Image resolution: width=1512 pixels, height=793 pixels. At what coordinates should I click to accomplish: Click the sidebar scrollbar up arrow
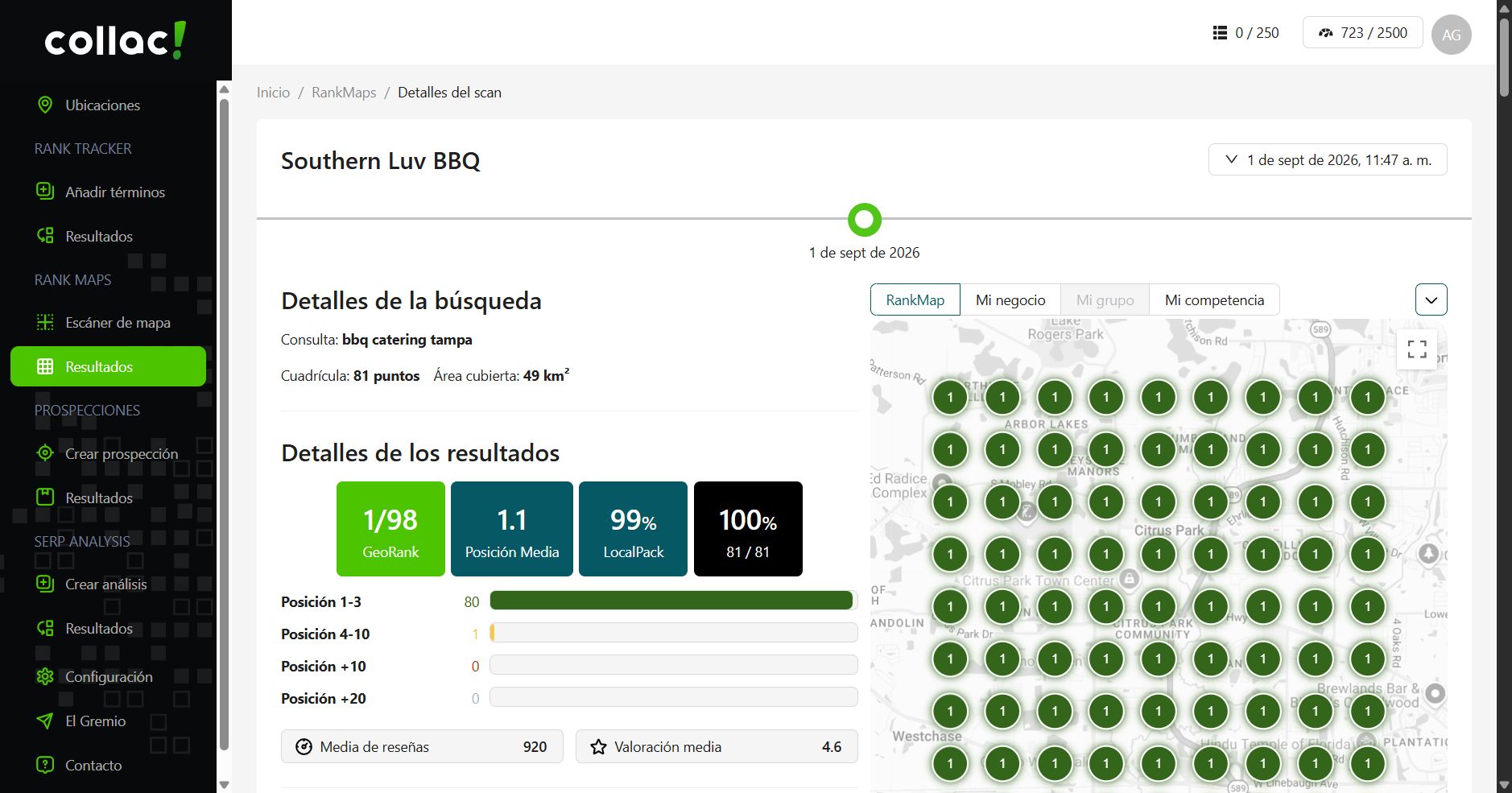[x=225, y=89]
